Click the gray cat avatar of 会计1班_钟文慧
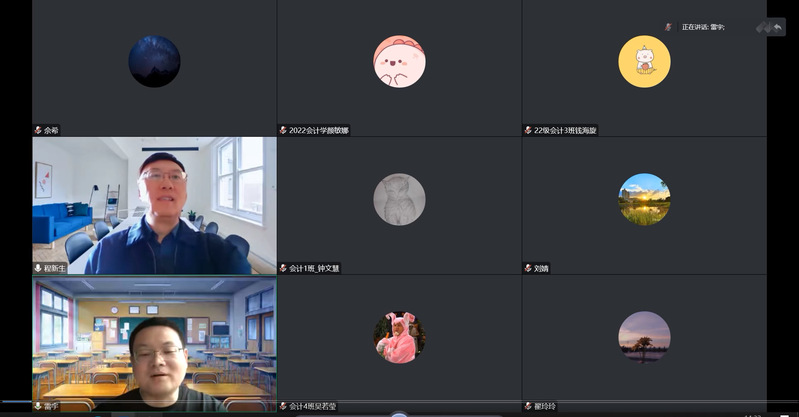The width and height of the screenshot is (799, 417). [x=399, y=199]
